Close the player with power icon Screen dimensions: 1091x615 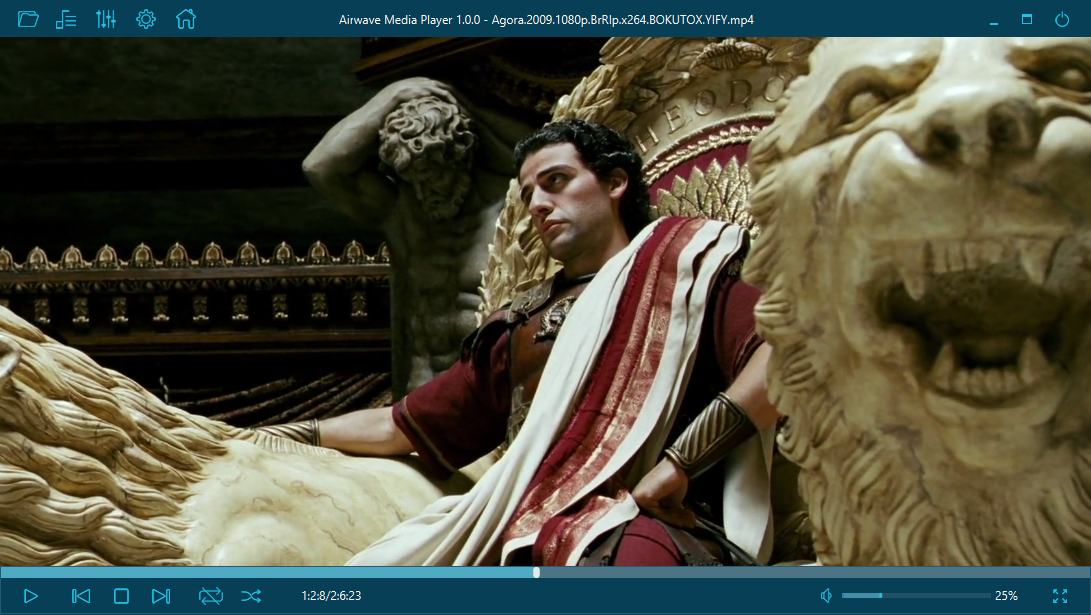pyautogui.click(x=1062, y=19)
